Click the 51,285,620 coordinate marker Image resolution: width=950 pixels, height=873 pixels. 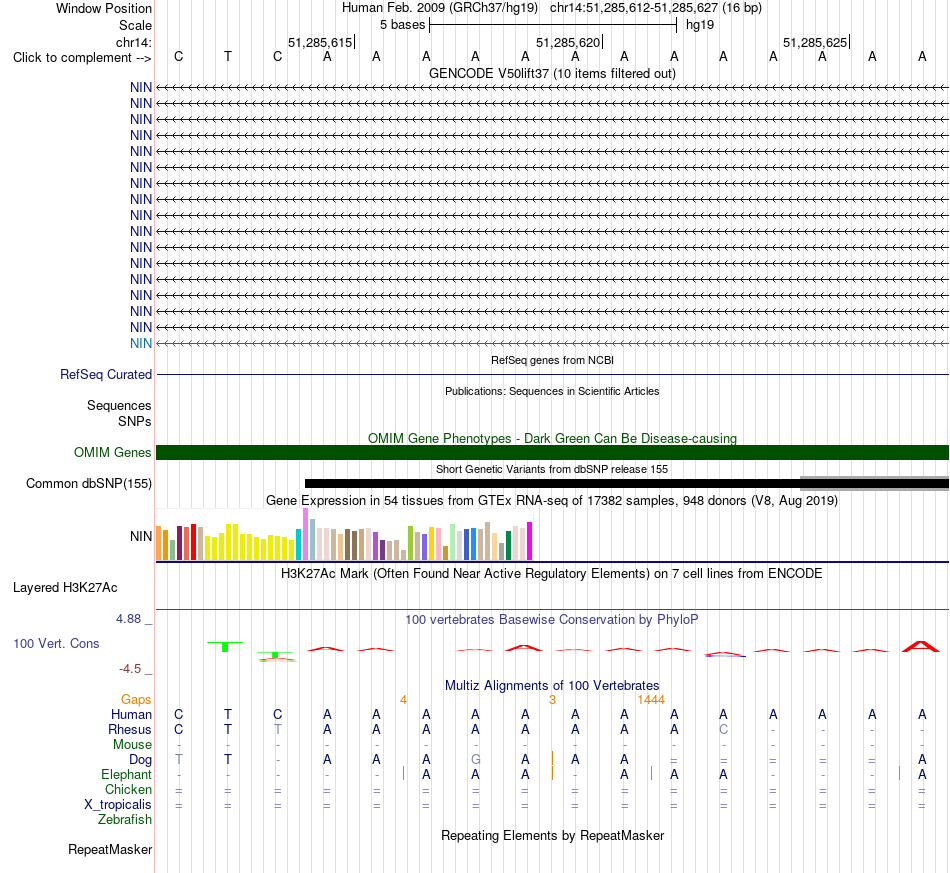click(x=568, y=42)
